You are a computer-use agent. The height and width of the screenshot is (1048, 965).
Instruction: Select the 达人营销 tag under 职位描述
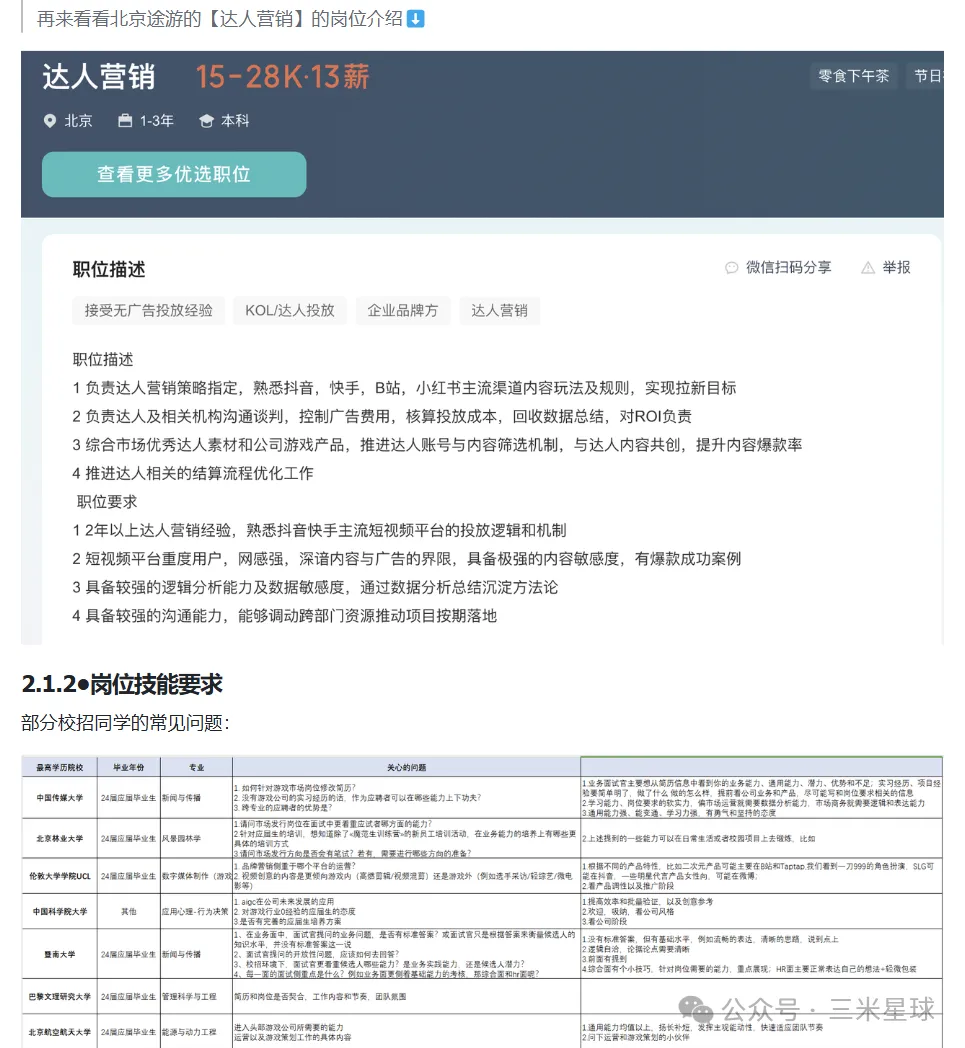tap(499, 310)
